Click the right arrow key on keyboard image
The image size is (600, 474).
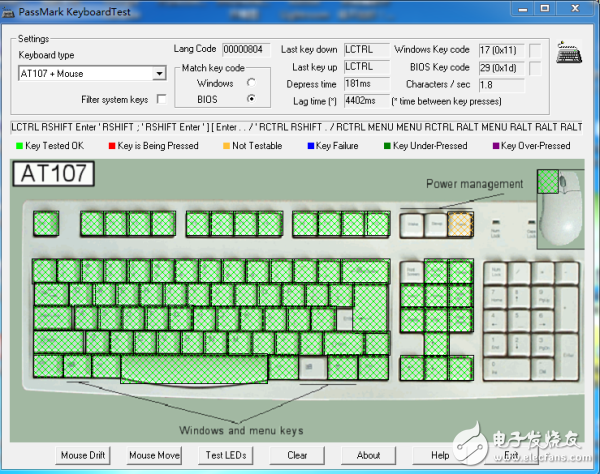pyautogui.click(x=461, y=368)
